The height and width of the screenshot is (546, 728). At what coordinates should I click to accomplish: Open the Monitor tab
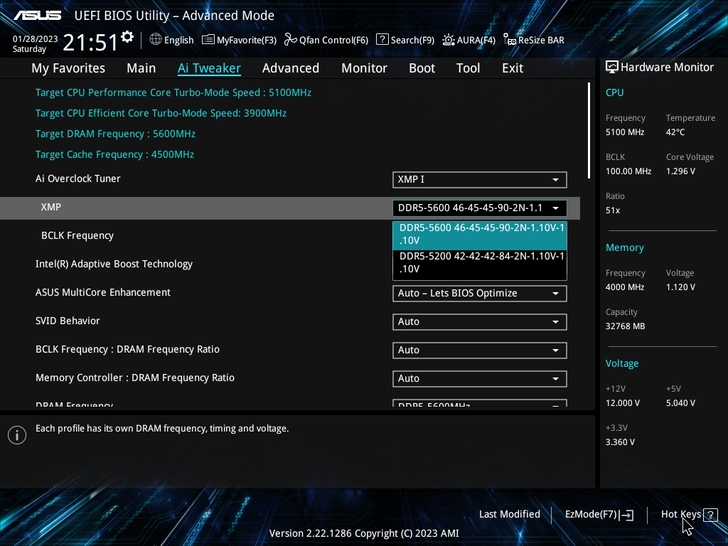pos(364,68)
